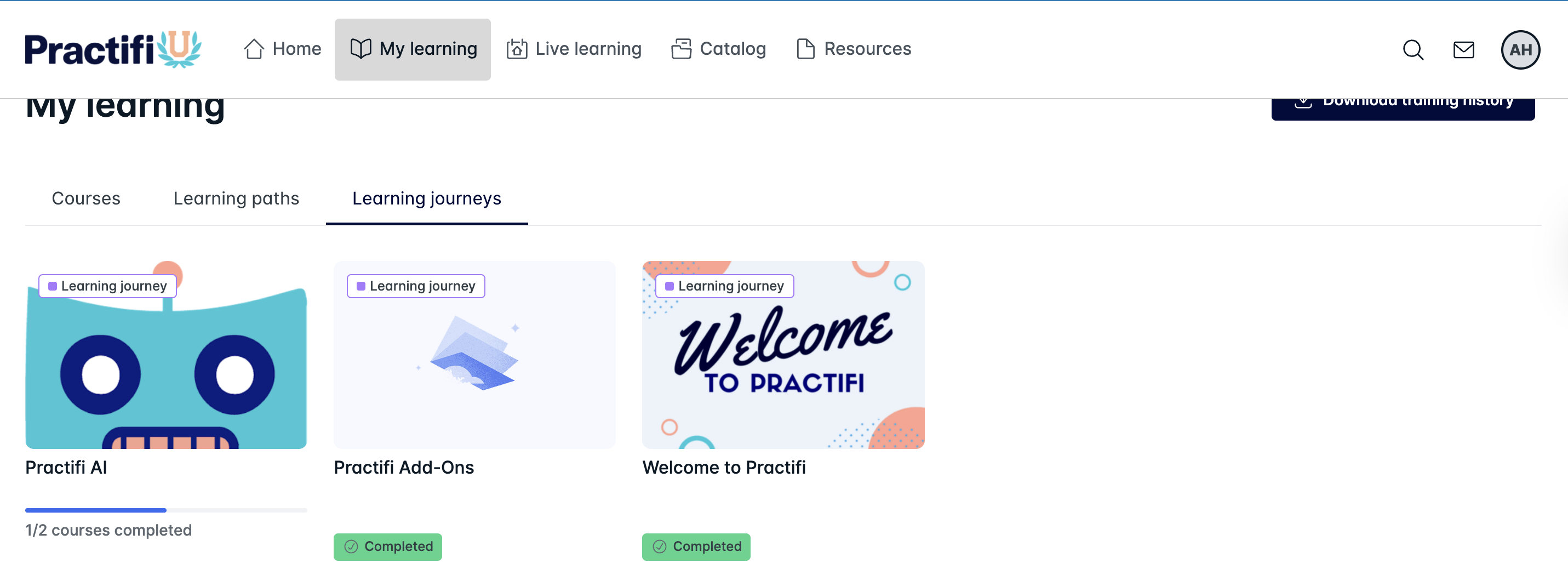Click Learning journey tag on Practifi AI
This screenshot has width=1568, height=580.
pos(108,286)
